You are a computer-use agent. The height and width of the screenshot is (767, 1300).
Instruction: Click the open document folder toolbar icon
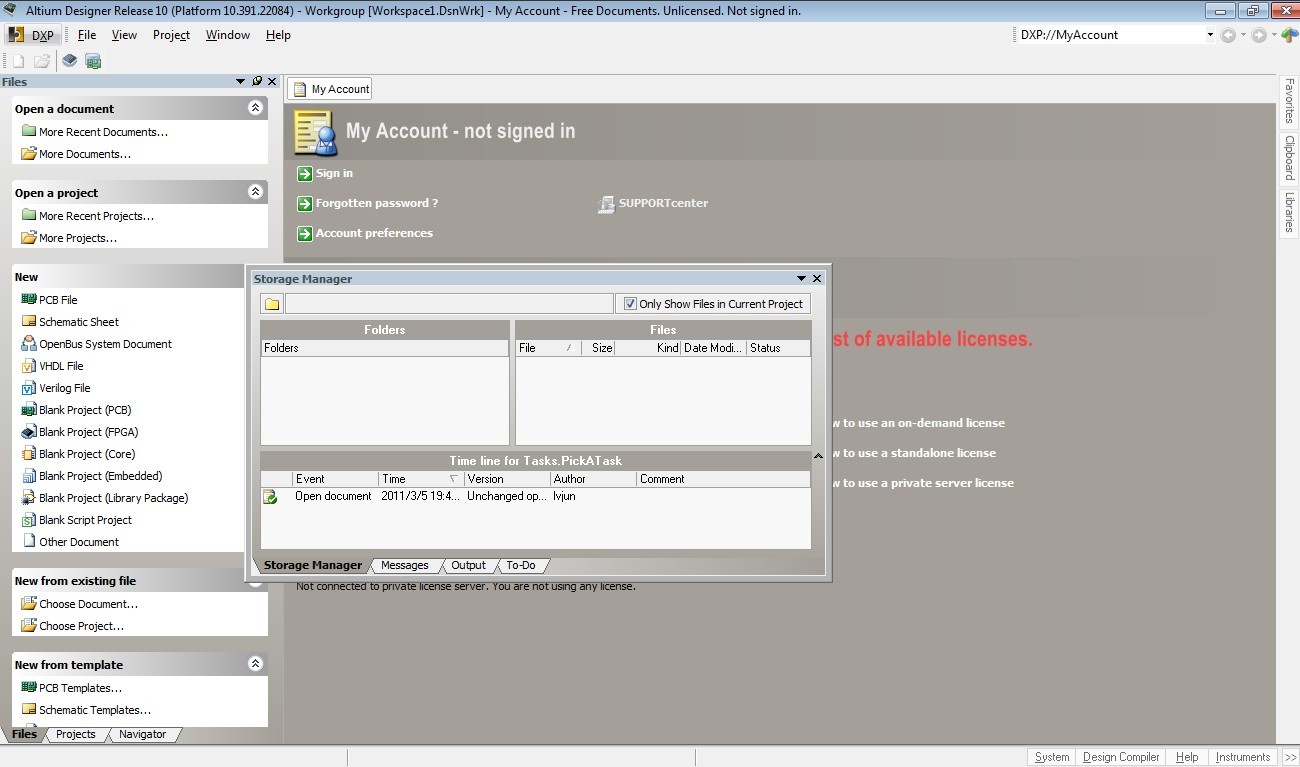(42, 61)
